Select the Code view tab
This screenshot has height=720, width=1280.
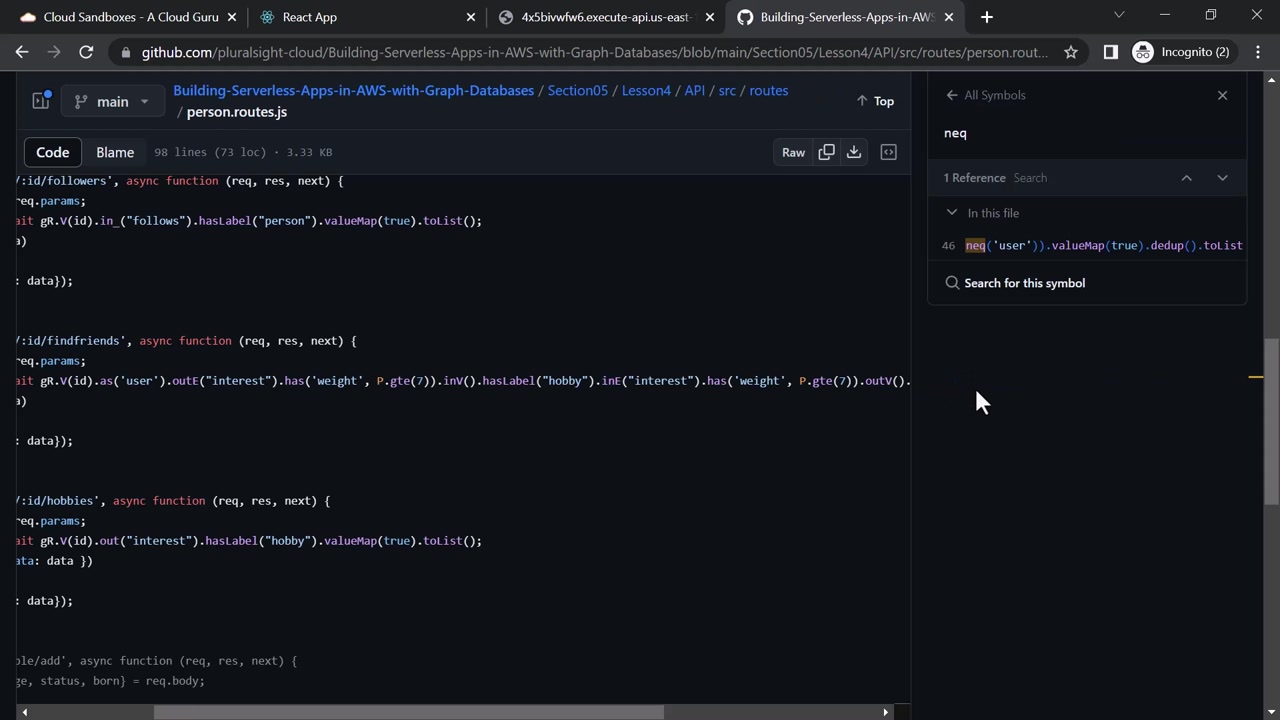tap(53, 152)
